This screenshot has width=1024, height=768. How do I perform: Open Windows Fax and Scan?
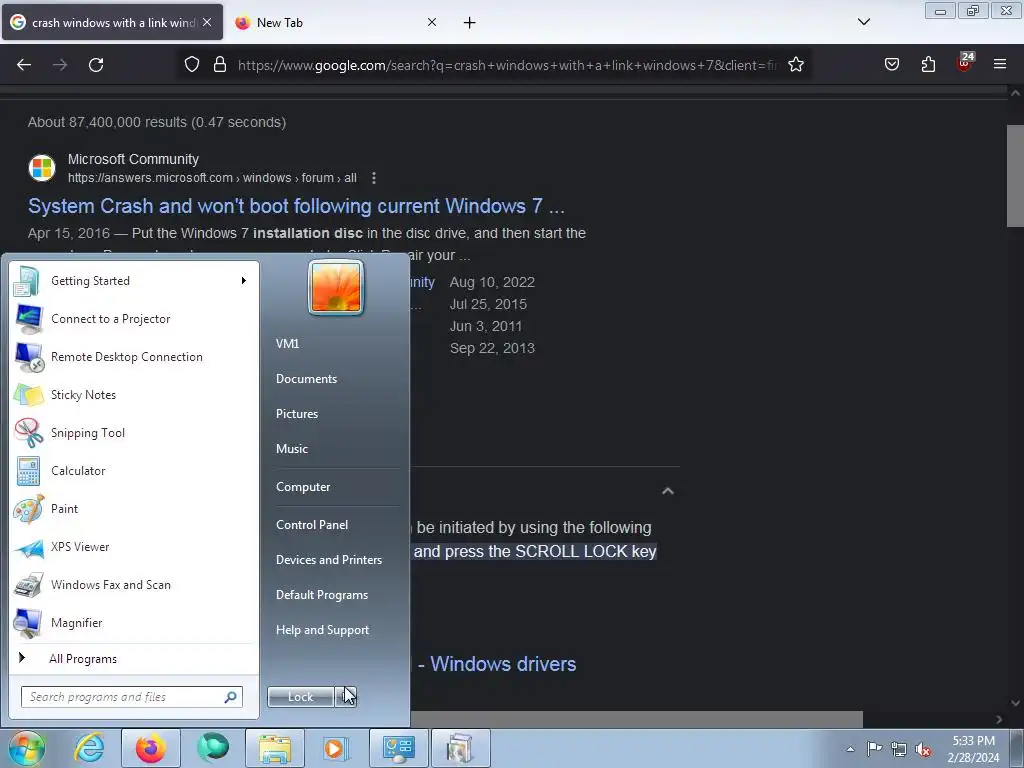point(134,584)
